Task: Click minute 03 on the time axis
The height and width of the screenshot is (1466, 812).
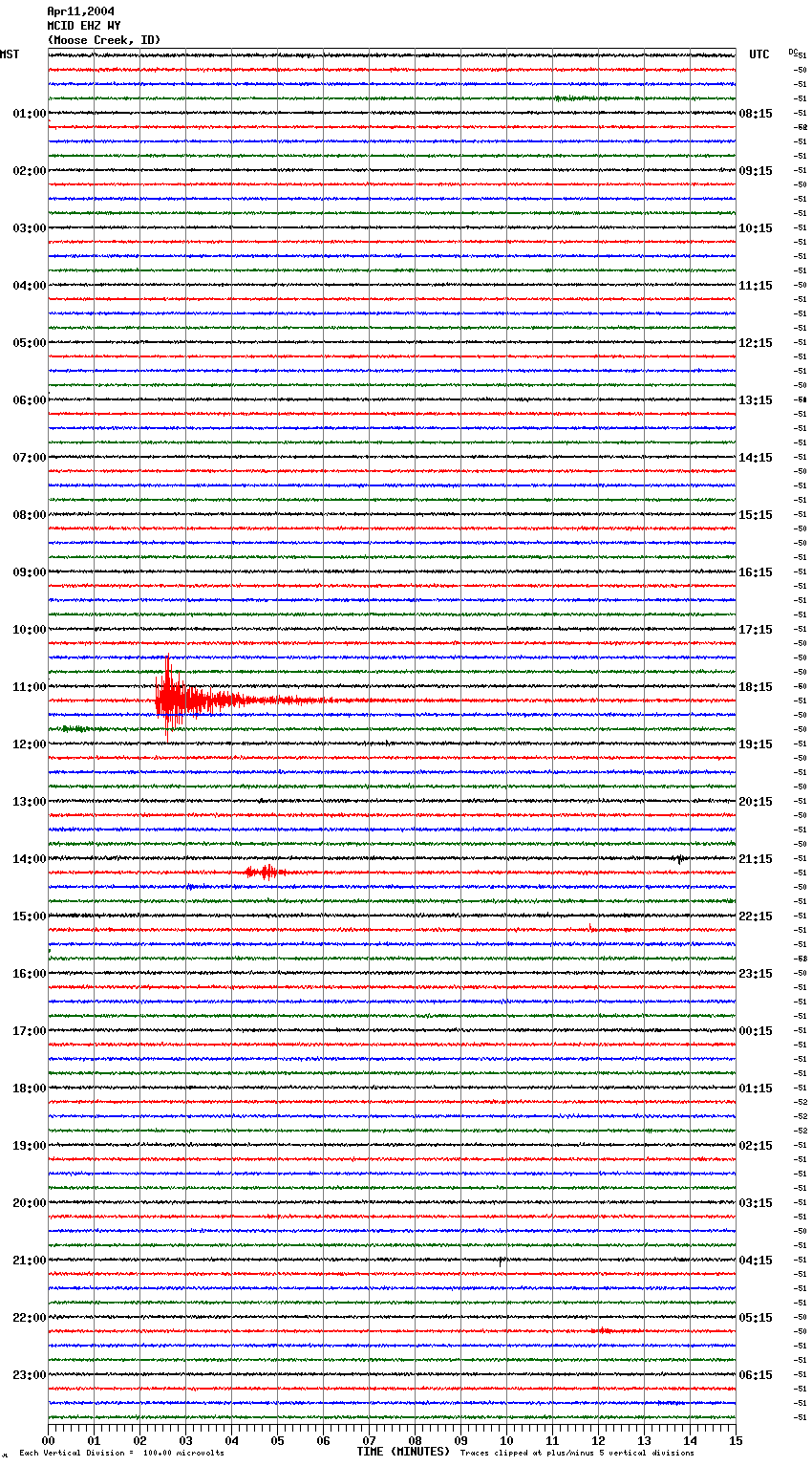Action: point(186,1440)
